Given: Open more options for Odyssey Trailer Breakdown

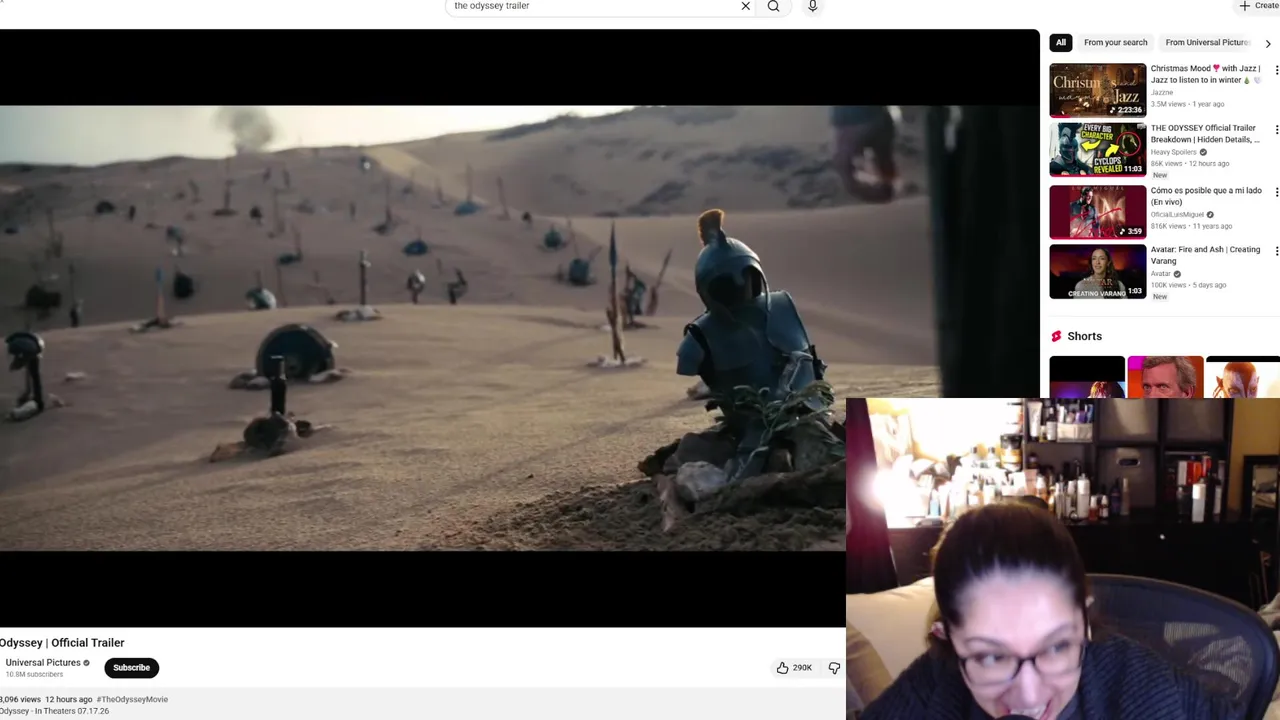Looking at the screenshot, I should tap(1276, 130).
